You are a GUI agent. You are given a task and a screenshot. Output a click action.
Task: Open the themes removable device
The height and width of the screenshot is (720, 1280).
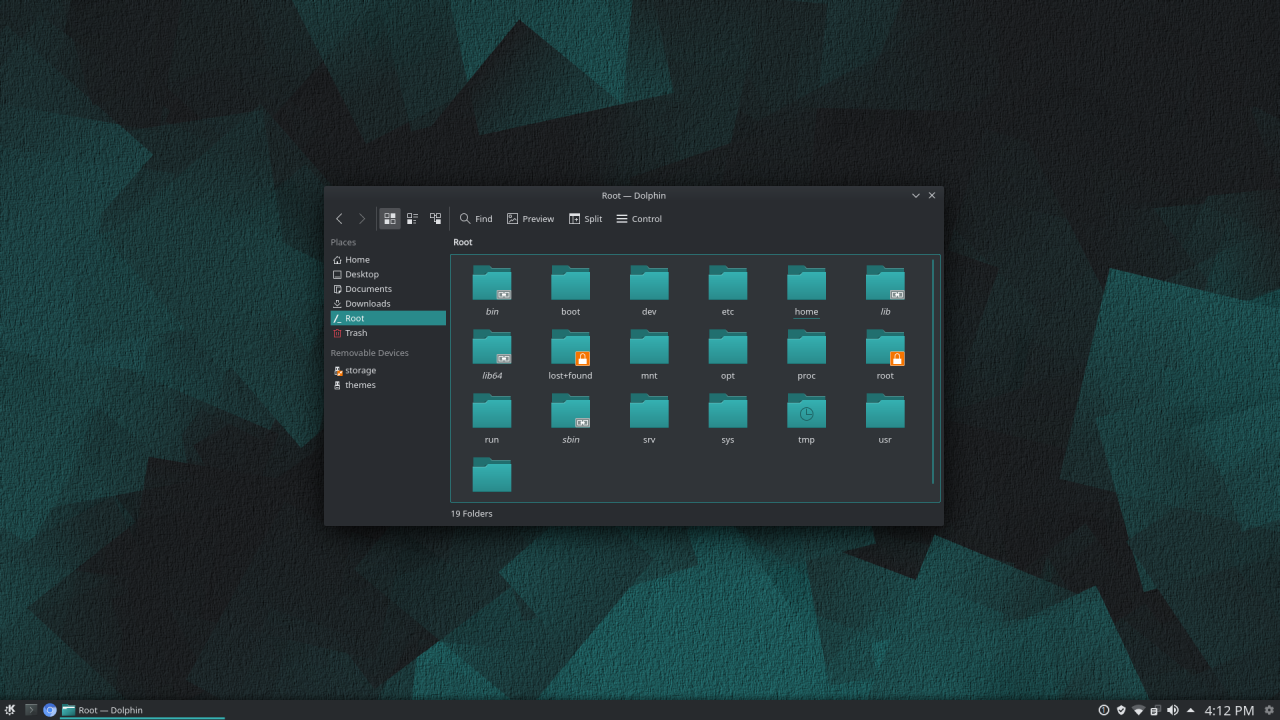388,385
